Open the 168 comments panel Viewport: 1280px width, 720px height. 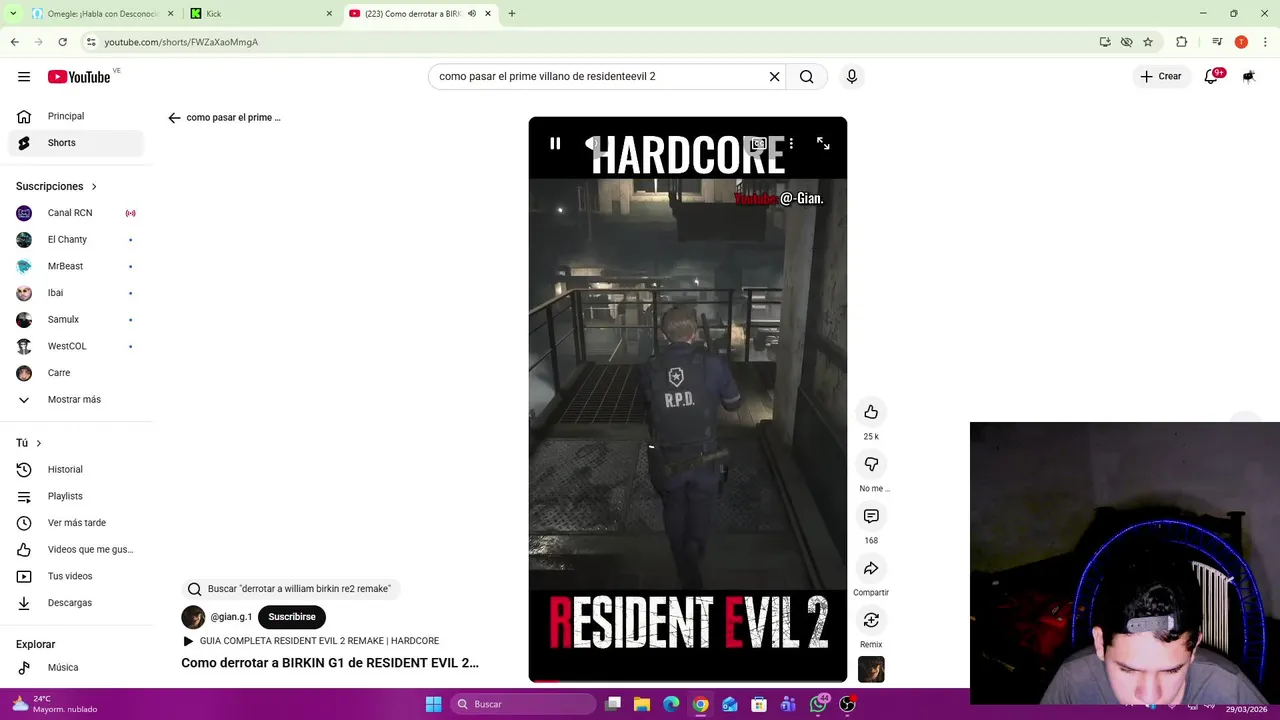point(871,516)
